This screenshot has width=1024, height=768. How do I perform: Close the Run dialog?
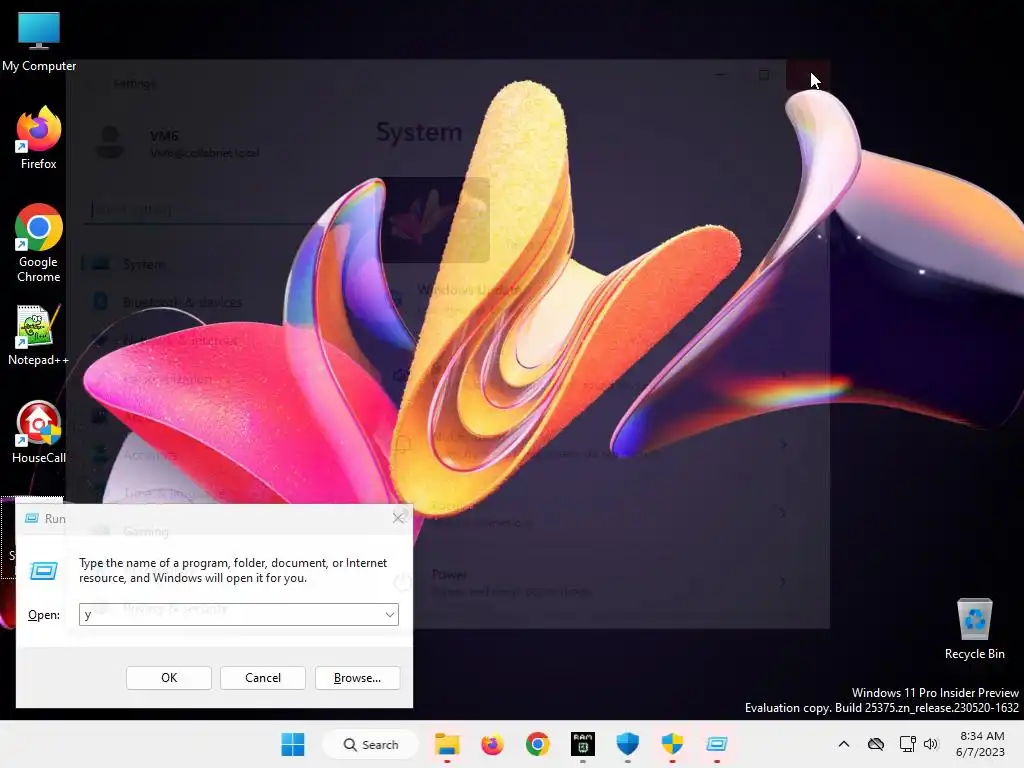[398, 519]
